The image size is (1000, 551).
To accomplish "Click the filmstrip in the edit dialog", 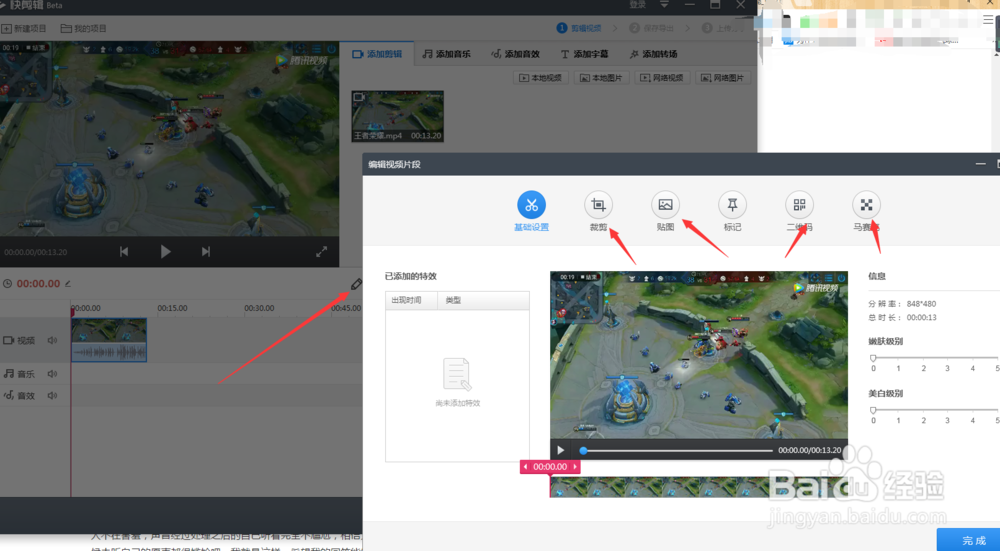I will (x=698, y=488).
